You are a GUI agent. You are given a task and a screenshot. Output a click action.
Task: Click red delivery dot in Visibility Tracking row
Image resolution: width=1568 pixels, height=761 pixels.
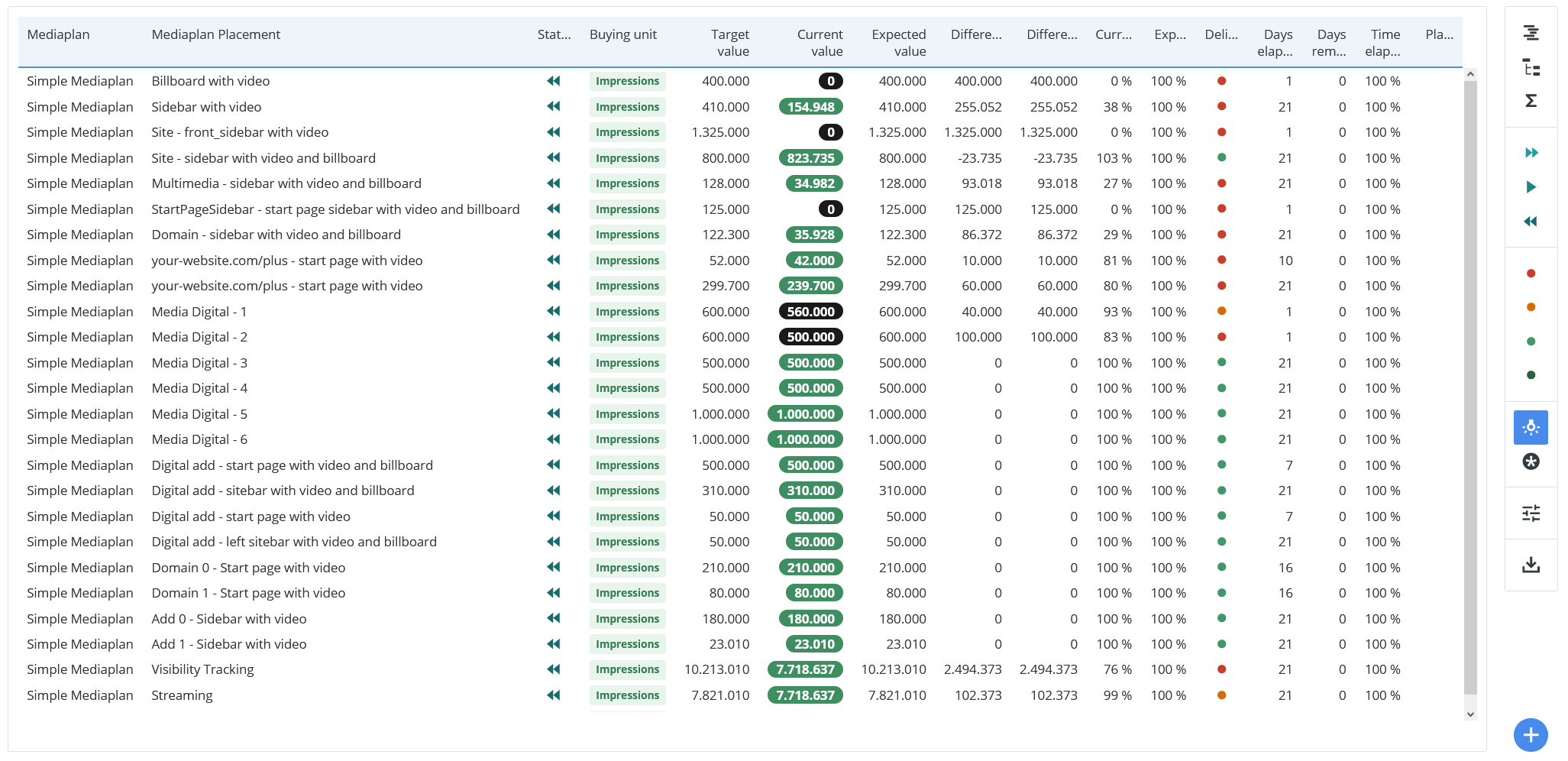[1221, 669]
